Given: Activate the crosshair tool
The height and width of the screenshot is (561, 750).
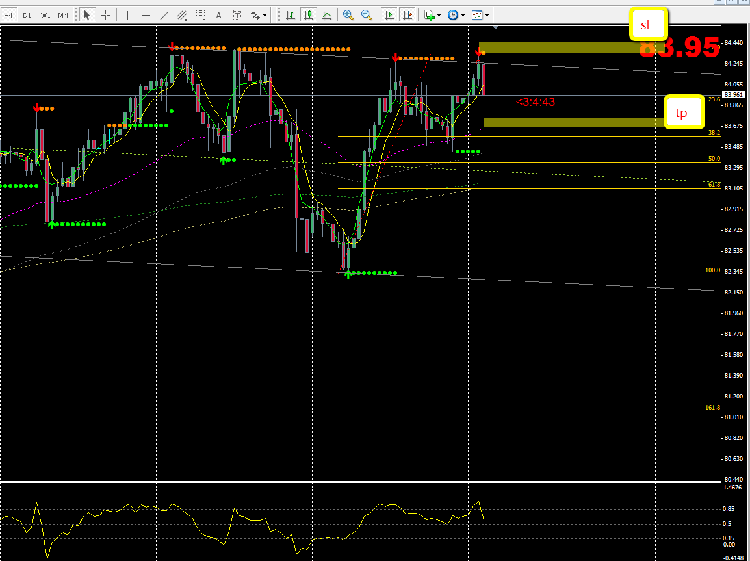Looking at the screenshot, I should [106, 15].
